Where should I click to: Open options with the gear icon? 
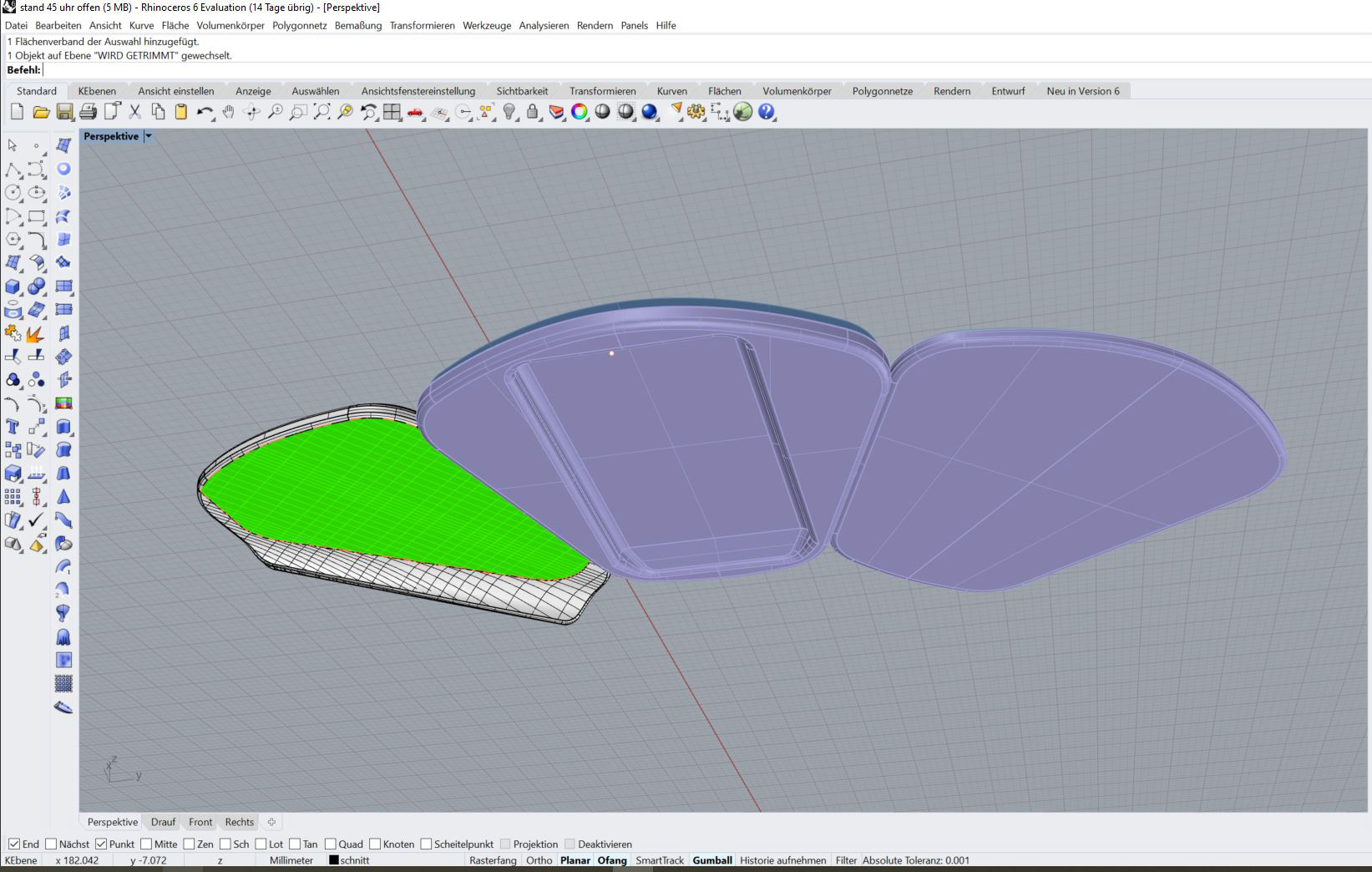click(x=696, y=111)
